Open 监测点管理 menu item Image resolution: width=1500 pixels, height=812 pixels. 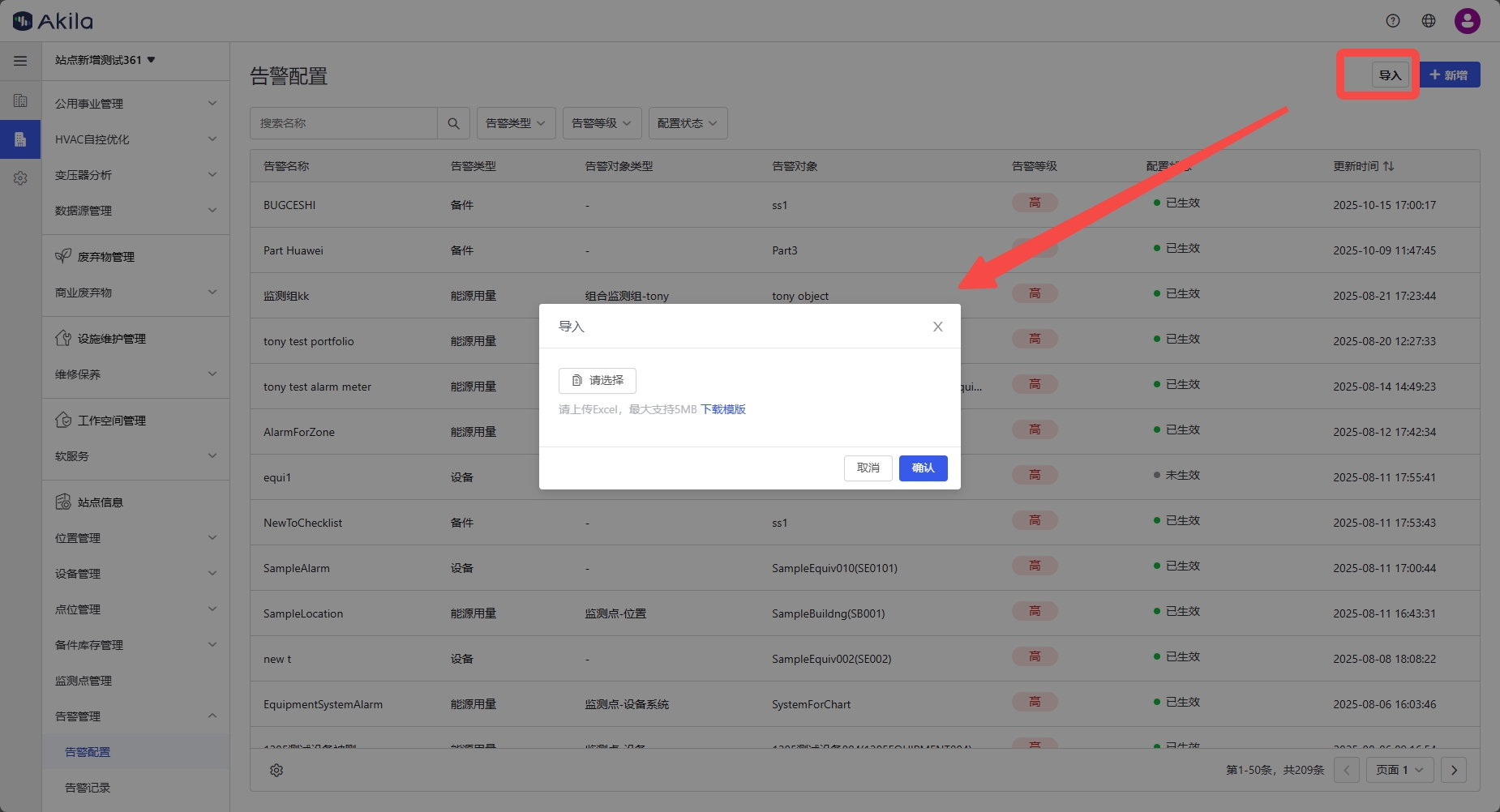coord(84,681)
